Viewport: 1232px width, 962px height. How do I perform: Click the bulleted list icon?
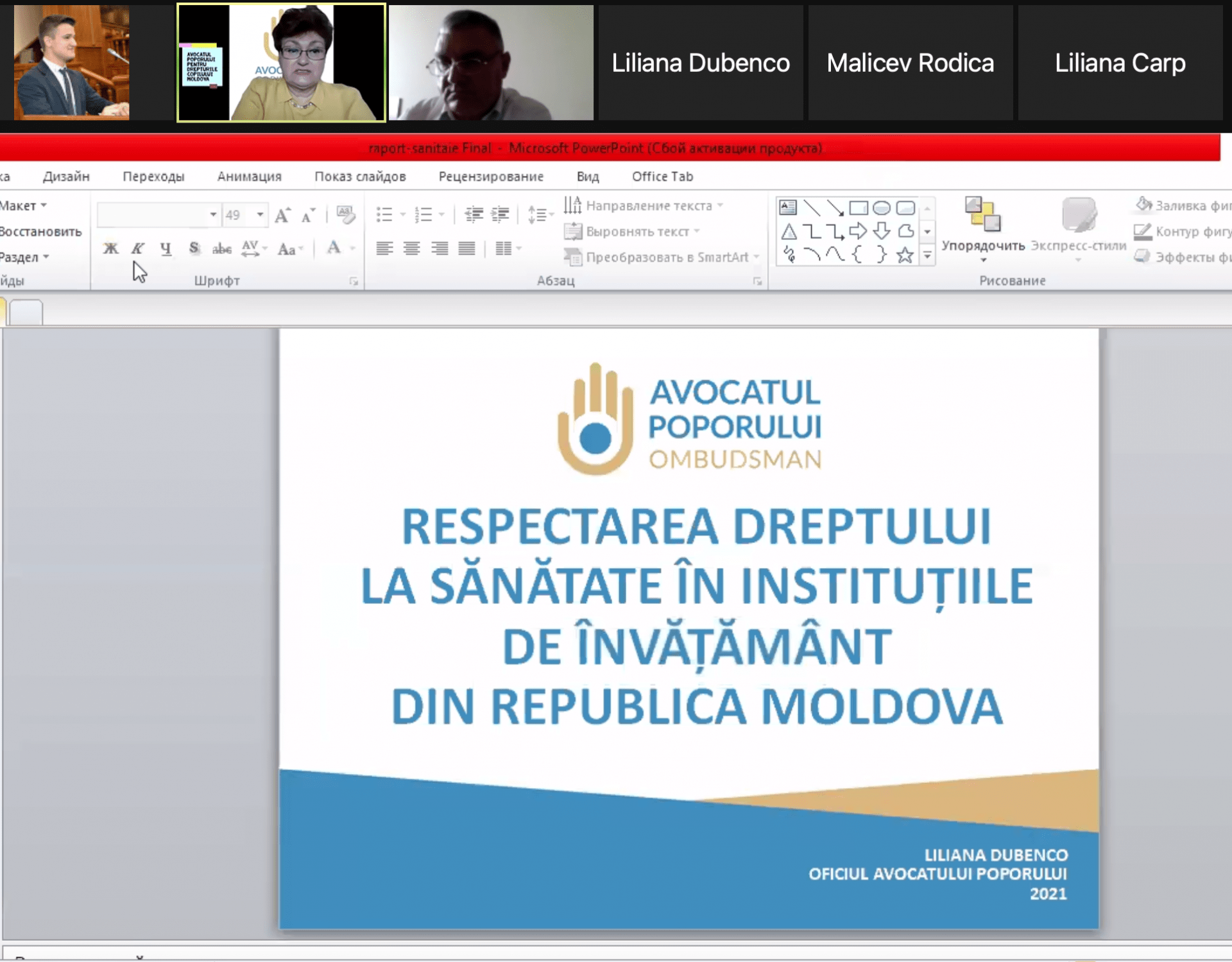384,214
